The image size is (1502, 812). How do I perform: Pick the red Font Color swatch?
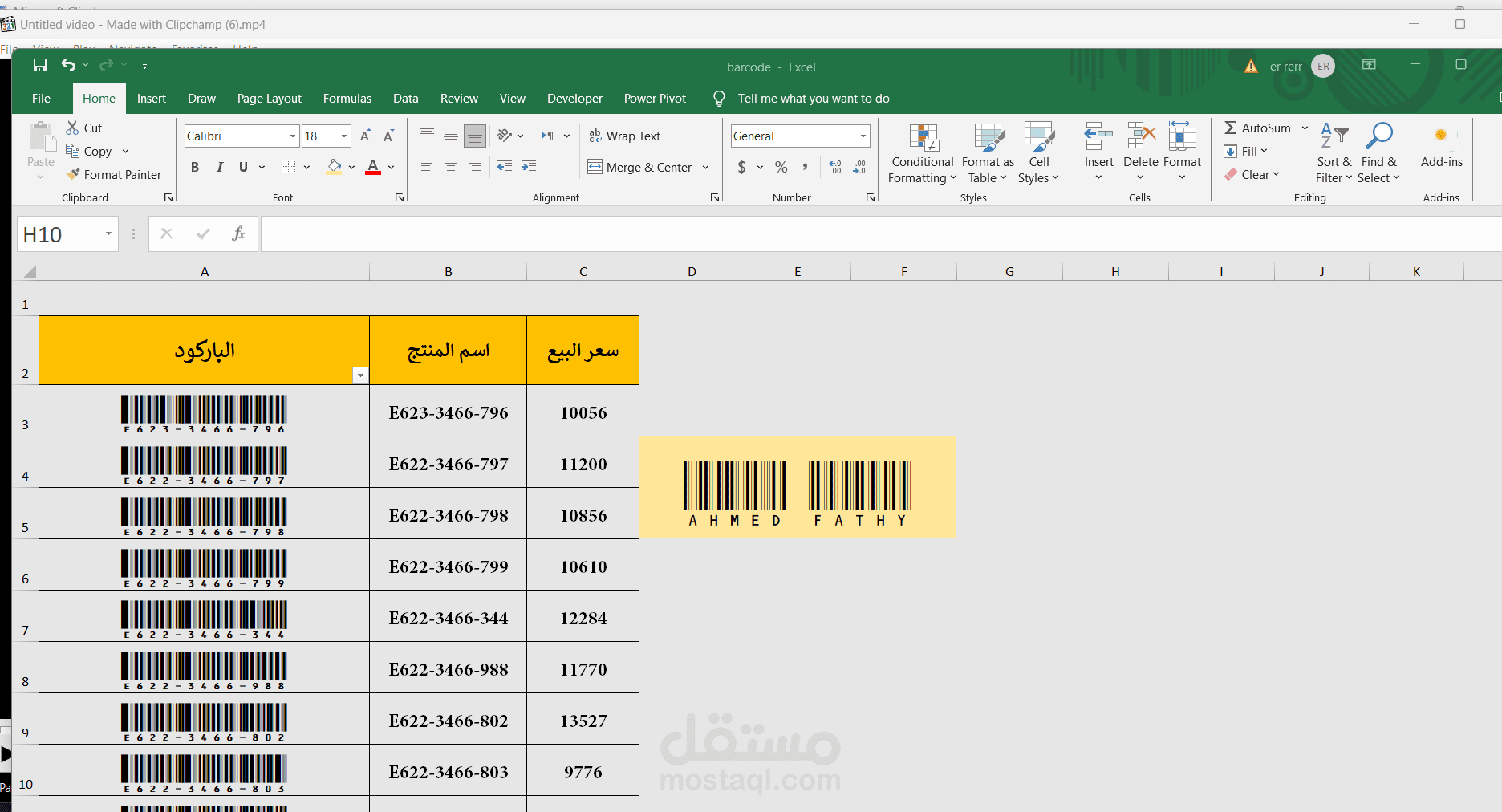tap(372, 167)
